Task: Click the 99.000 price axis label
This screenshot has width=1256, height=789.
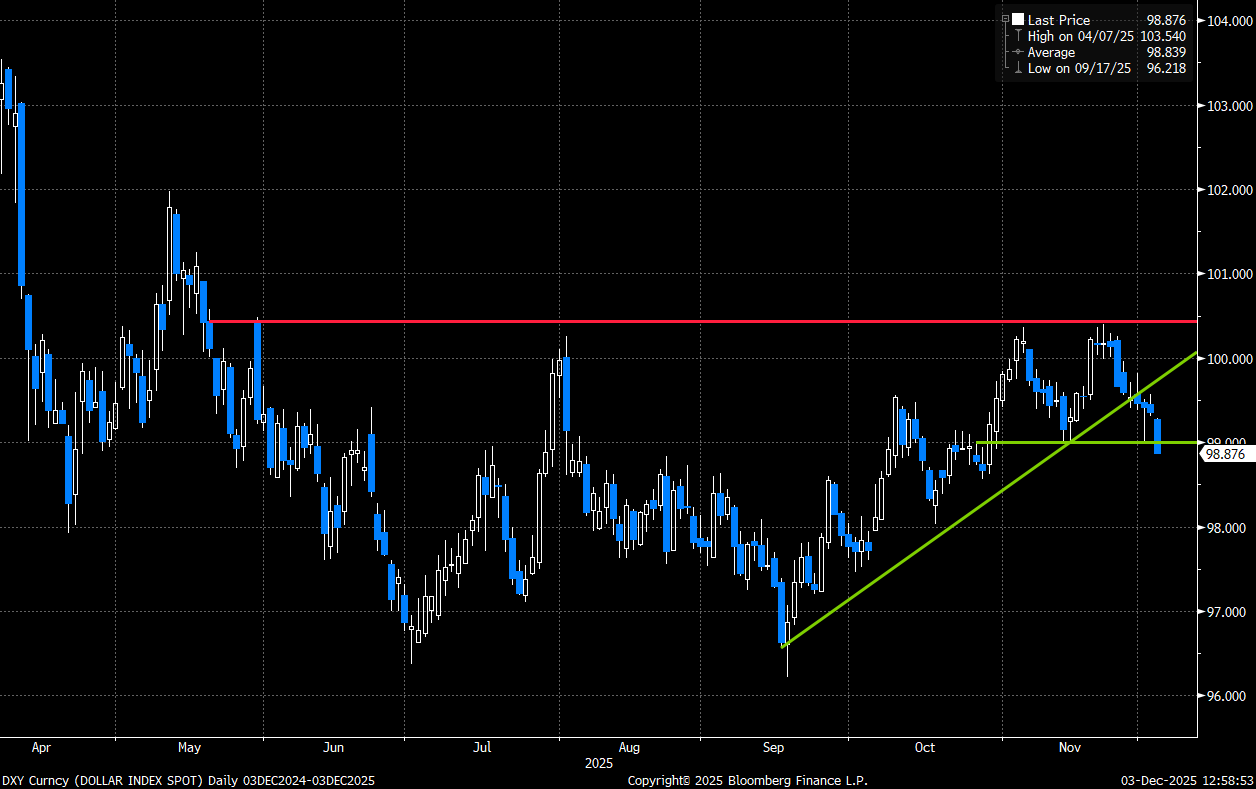Action: [1227, 443]
